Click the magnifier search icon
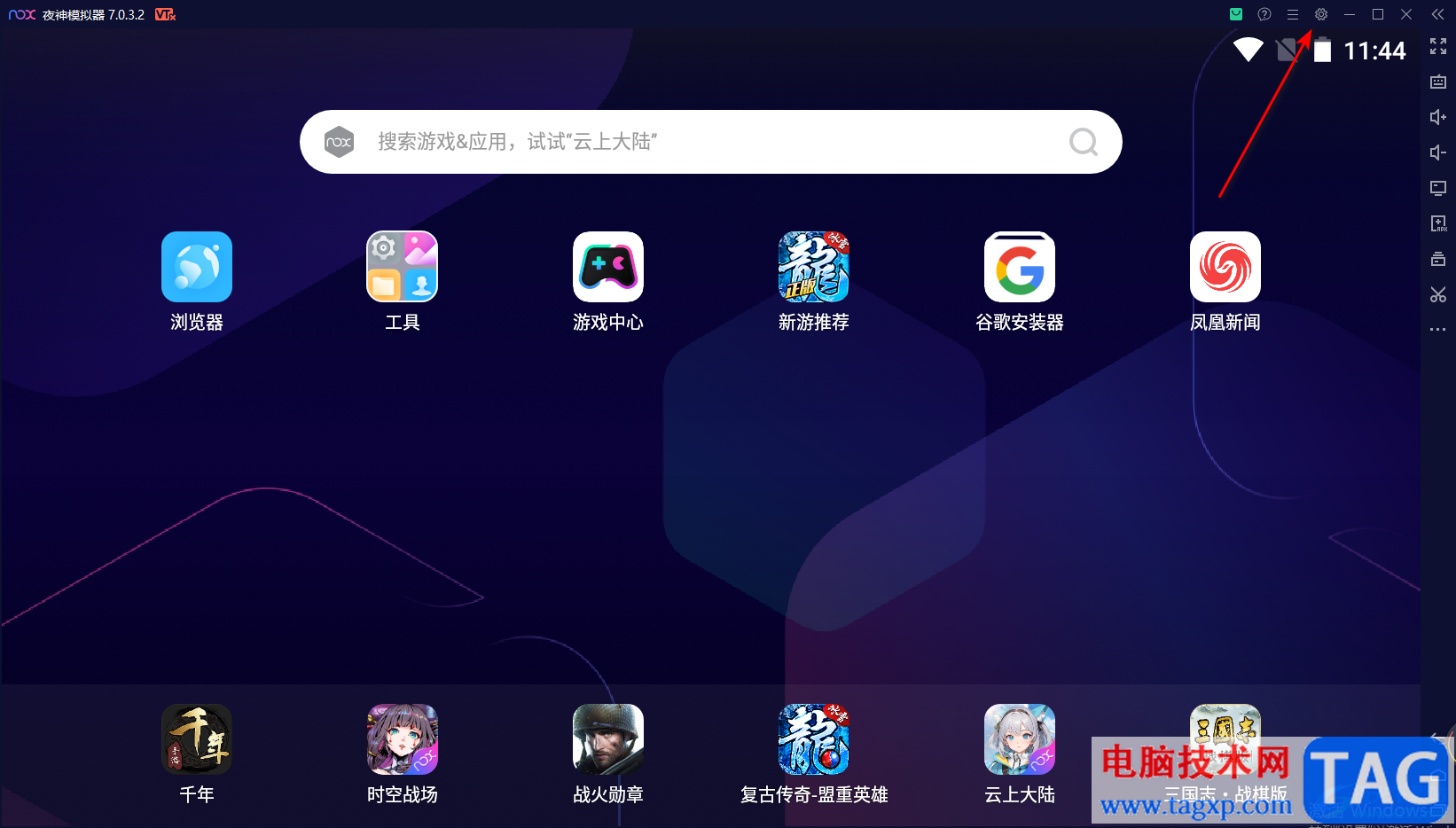Image resolution: width=1456 pixels, height=828 pixels. 1084,142
